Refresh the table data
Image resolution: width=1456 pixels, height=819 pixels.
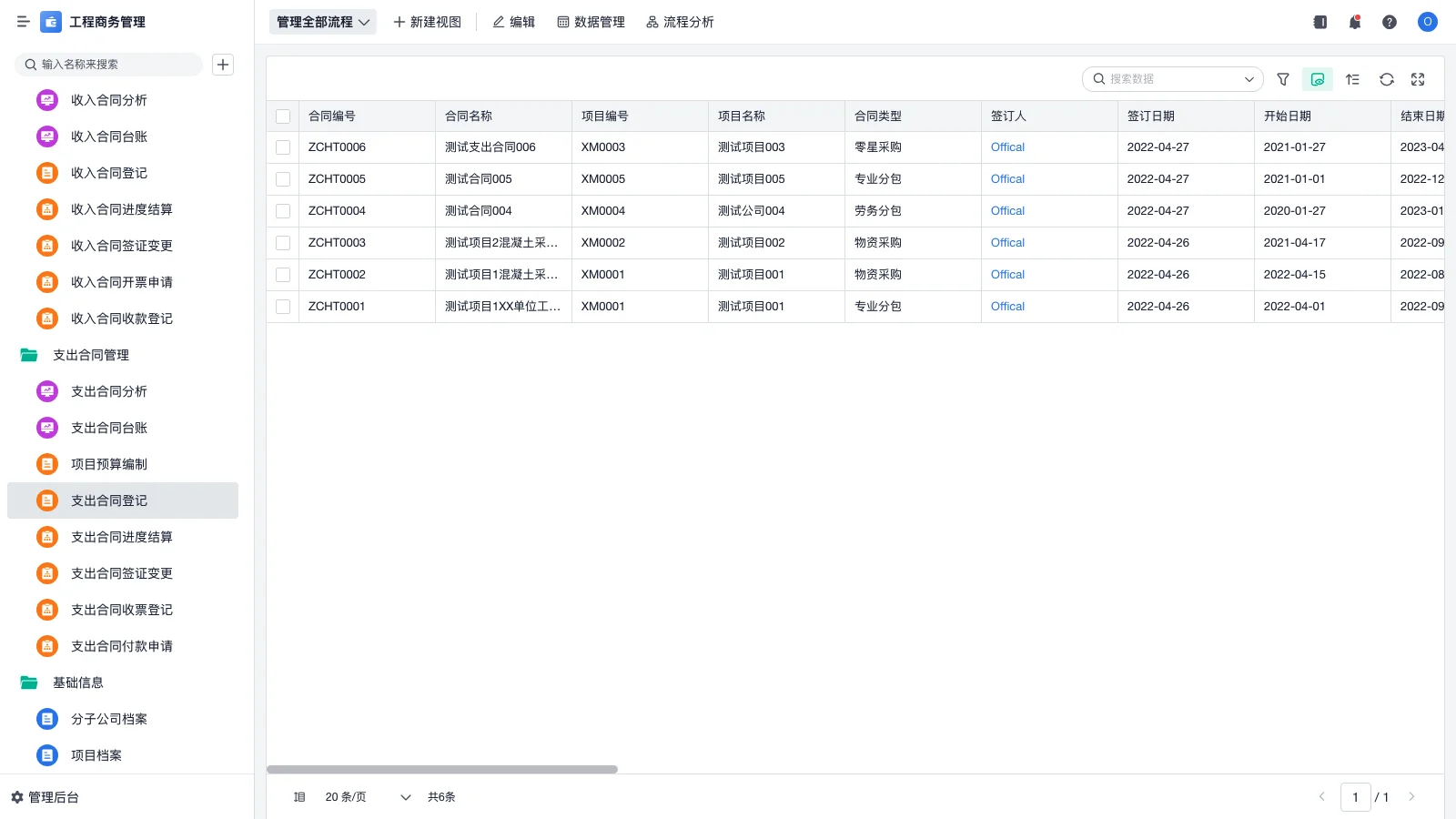(1386, 79)
